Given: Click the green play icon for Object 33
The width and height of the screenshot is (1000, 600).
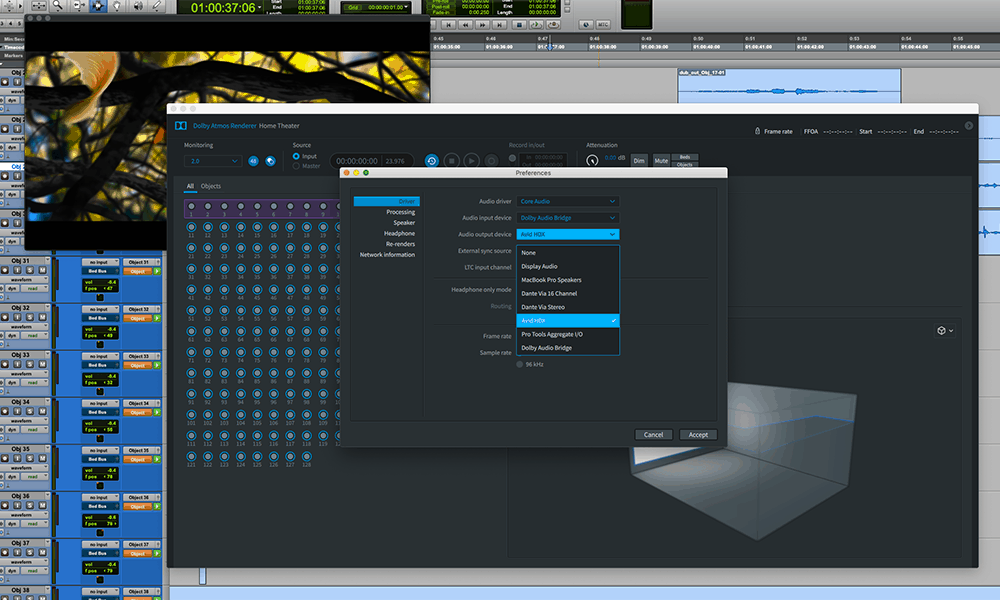Looking at the screenshot, I should 157,365.
